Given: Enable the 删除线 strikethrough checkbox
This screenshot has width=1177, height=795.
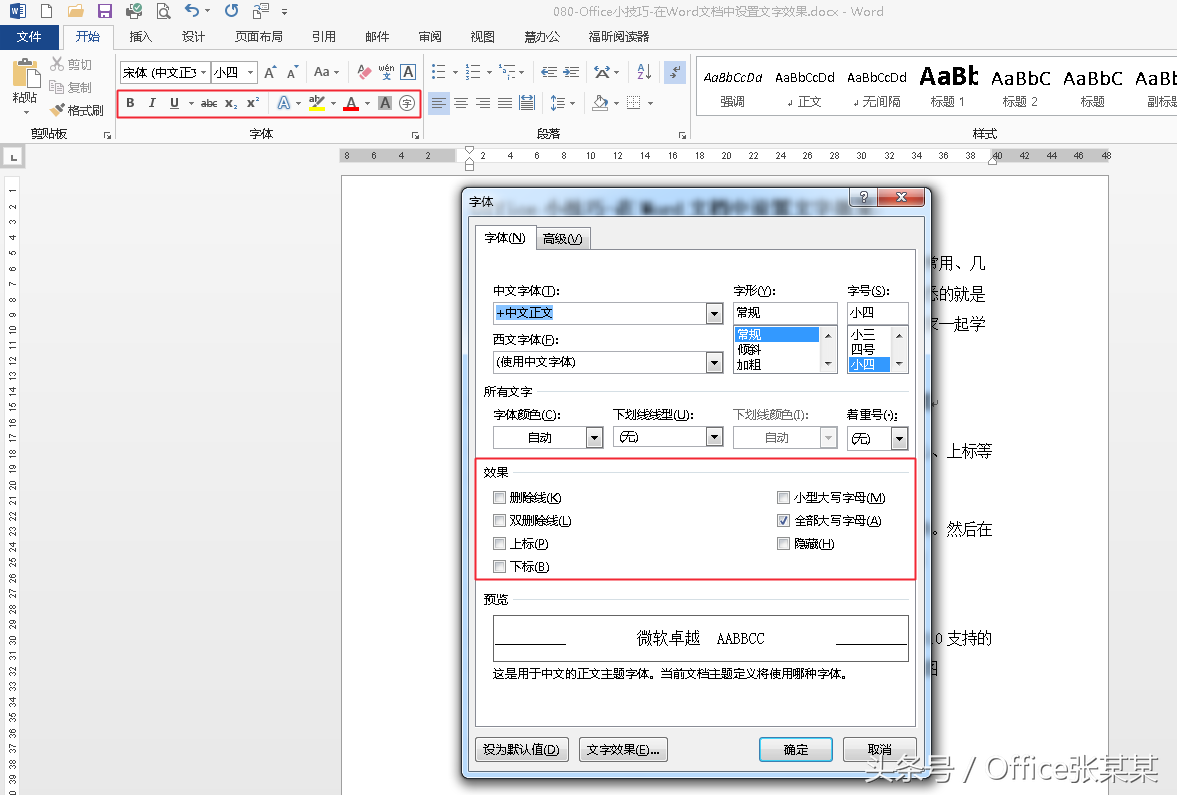Looking at the screenshot, I should tap(500, 498).
